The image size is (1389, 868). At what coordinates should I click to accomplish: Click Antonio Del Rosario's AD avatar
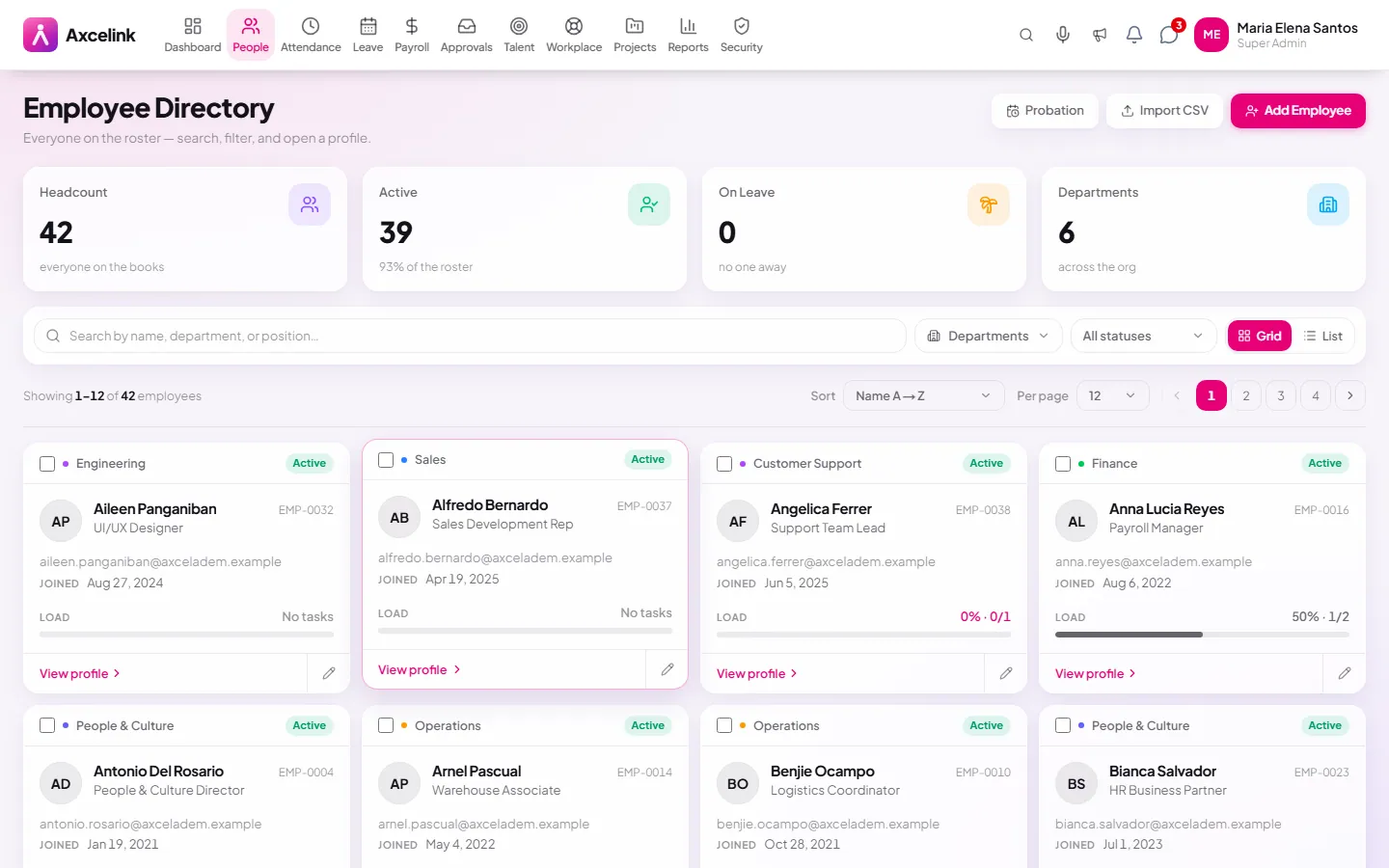click(61, 784)
